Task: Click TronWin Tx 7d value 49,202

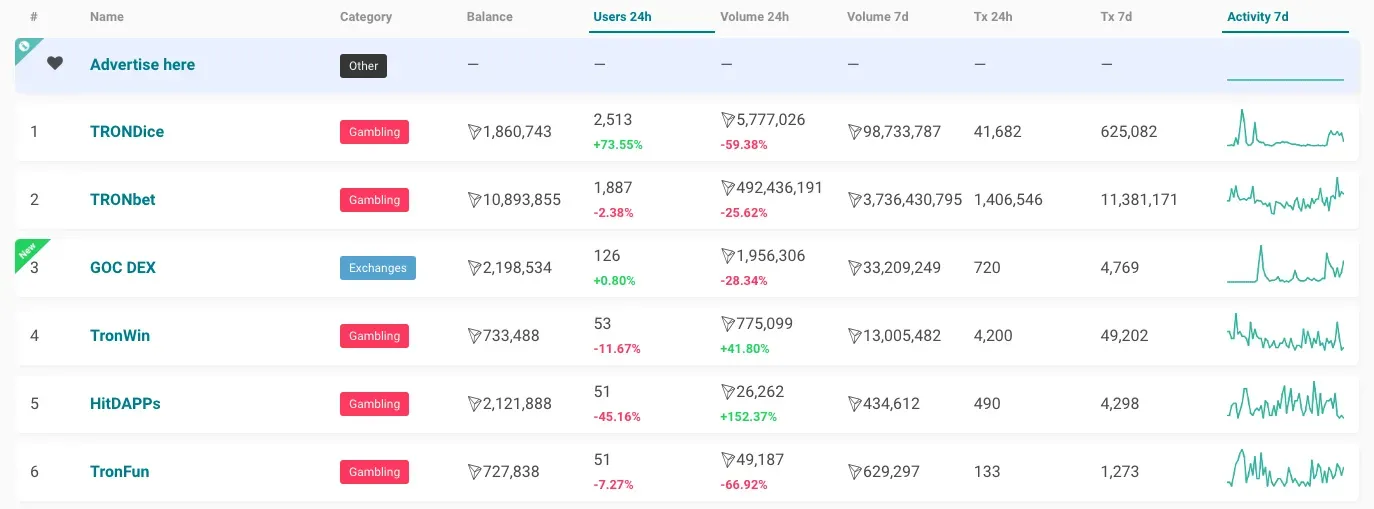Action: coord(1124,336)
